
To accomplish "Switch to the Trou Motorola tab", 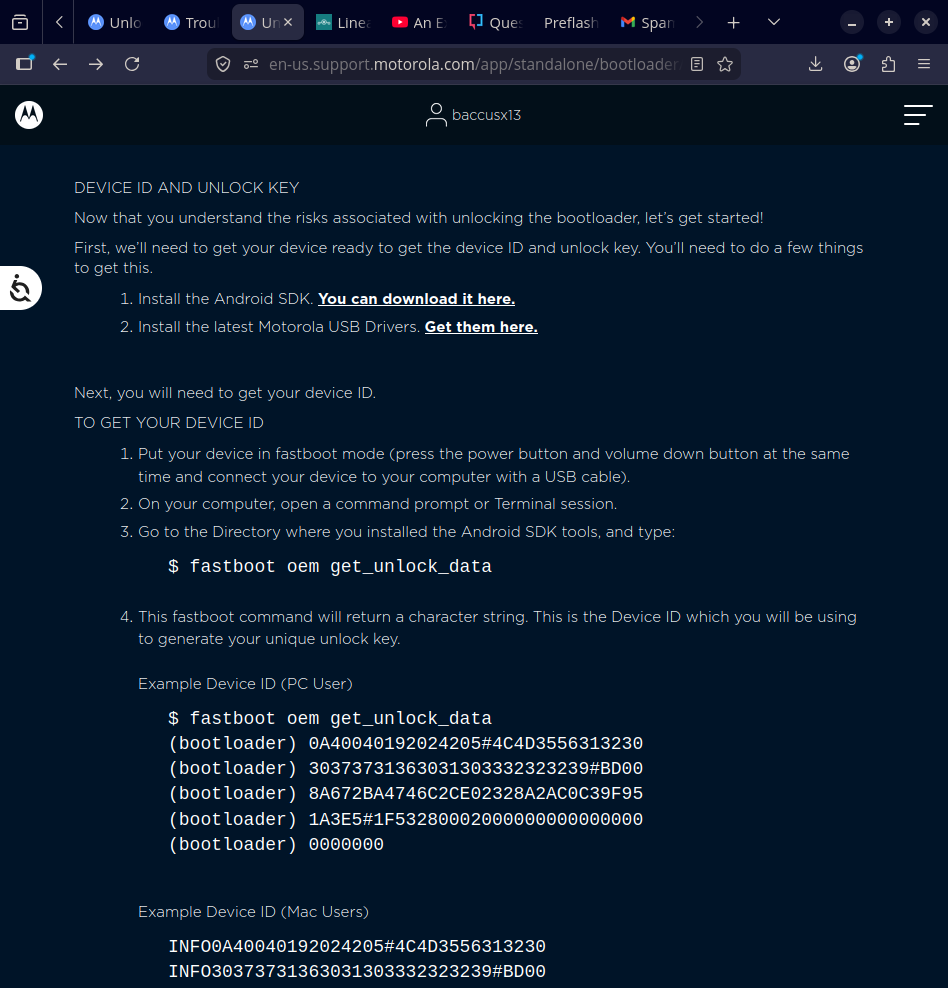I will pyautogui.click(x=191, y=23).
